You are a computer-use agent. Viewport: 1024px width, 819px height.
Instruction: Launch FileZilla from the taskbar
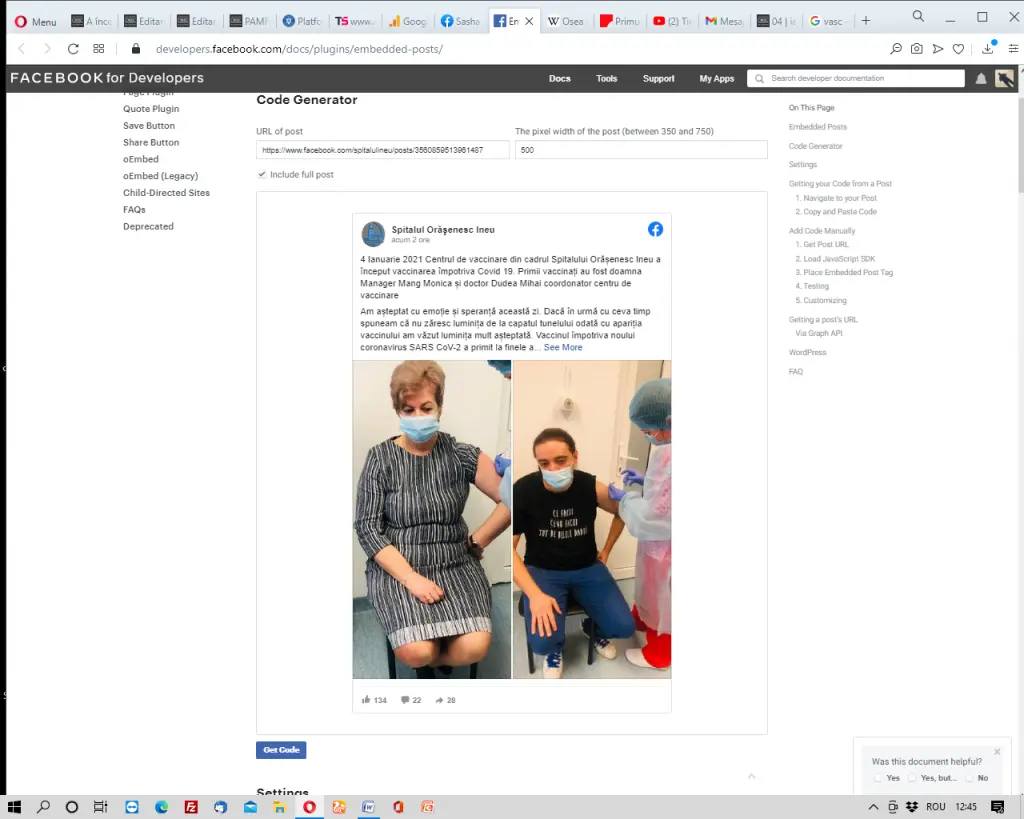pos(191,807)
